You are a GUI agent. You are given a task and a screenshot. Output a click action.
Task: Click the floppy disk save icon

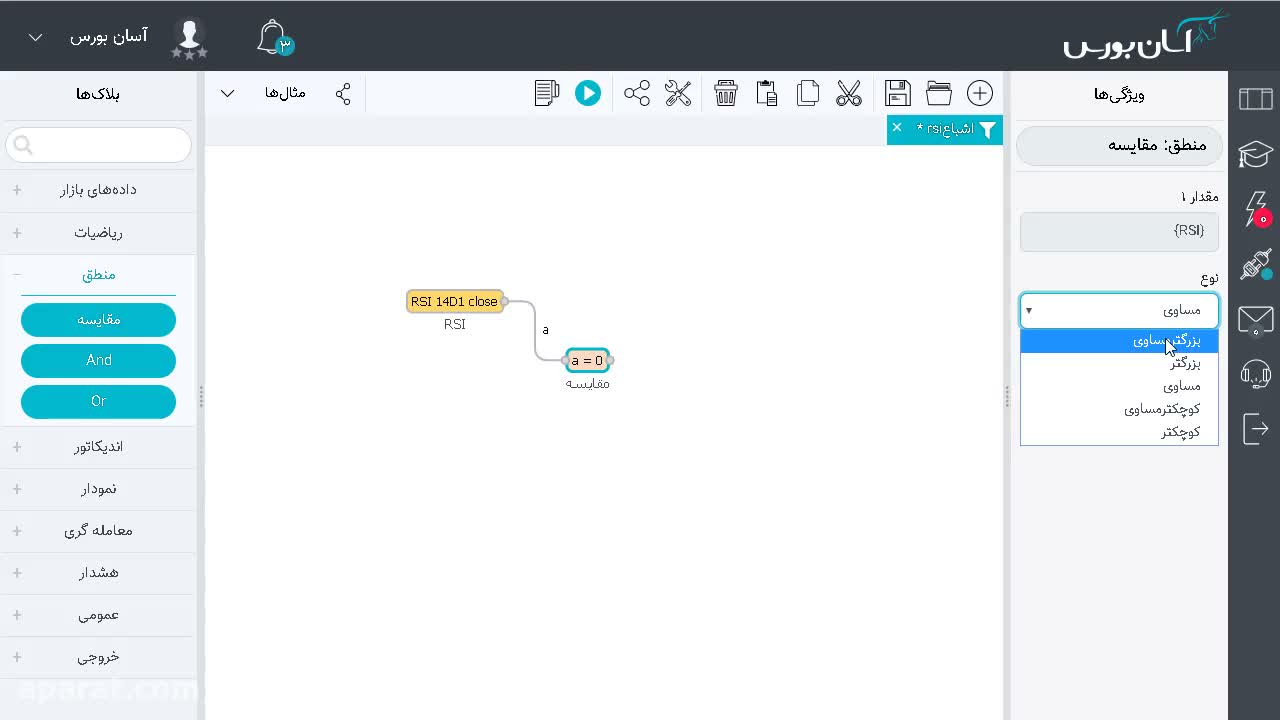[898, 93]
